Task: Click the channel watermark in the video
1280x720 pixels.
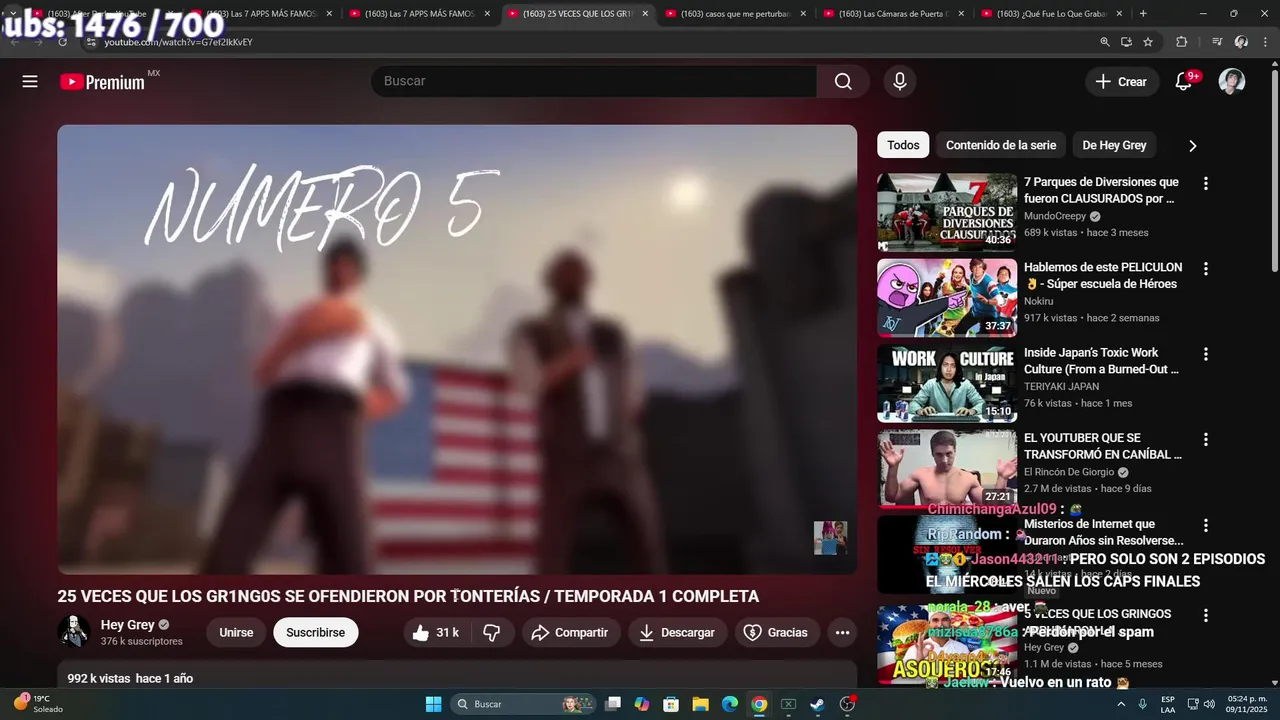Action: point(830,537)
